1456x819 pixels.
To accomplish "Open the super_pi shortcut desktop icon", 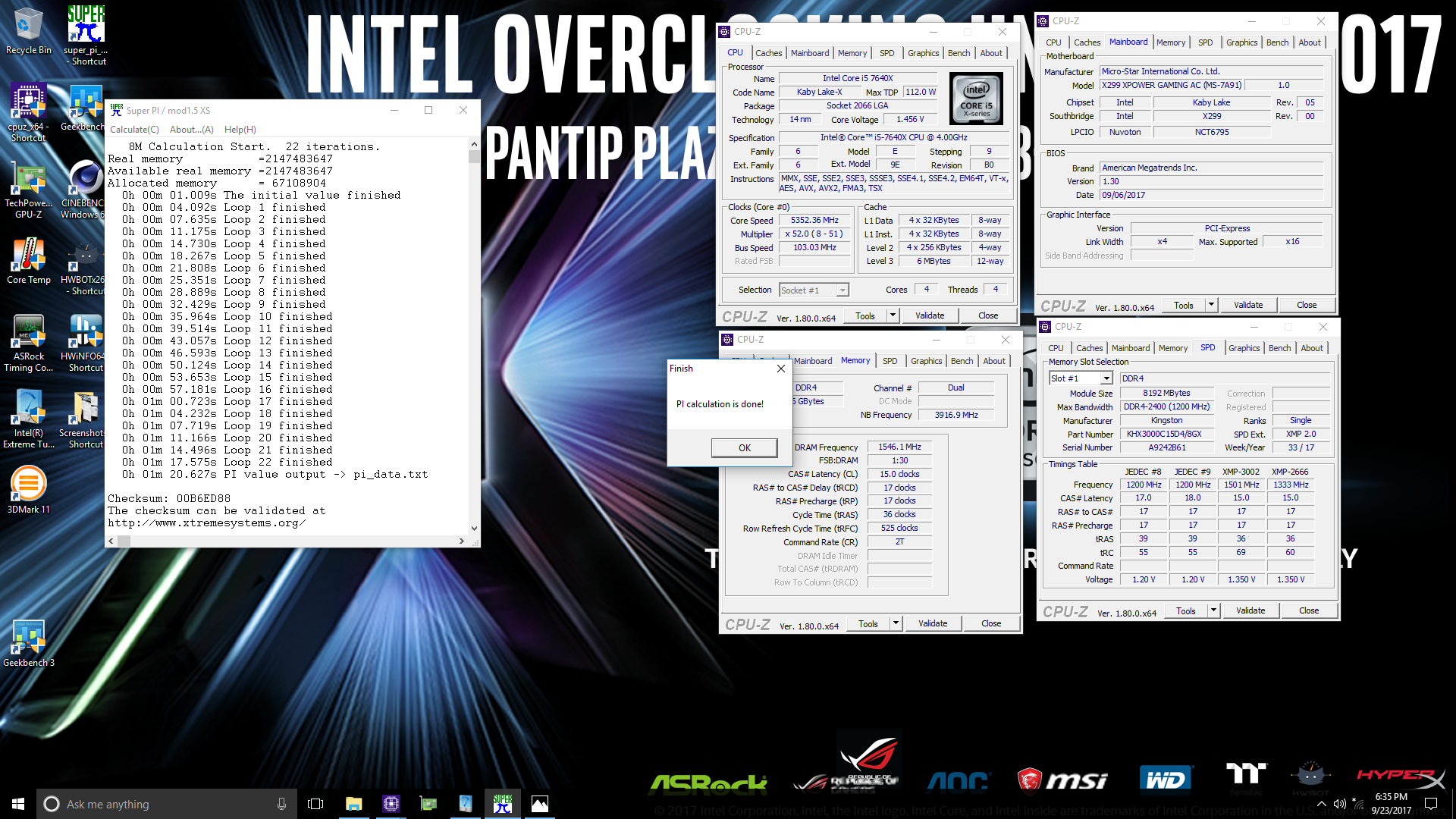I will (86, 35).
